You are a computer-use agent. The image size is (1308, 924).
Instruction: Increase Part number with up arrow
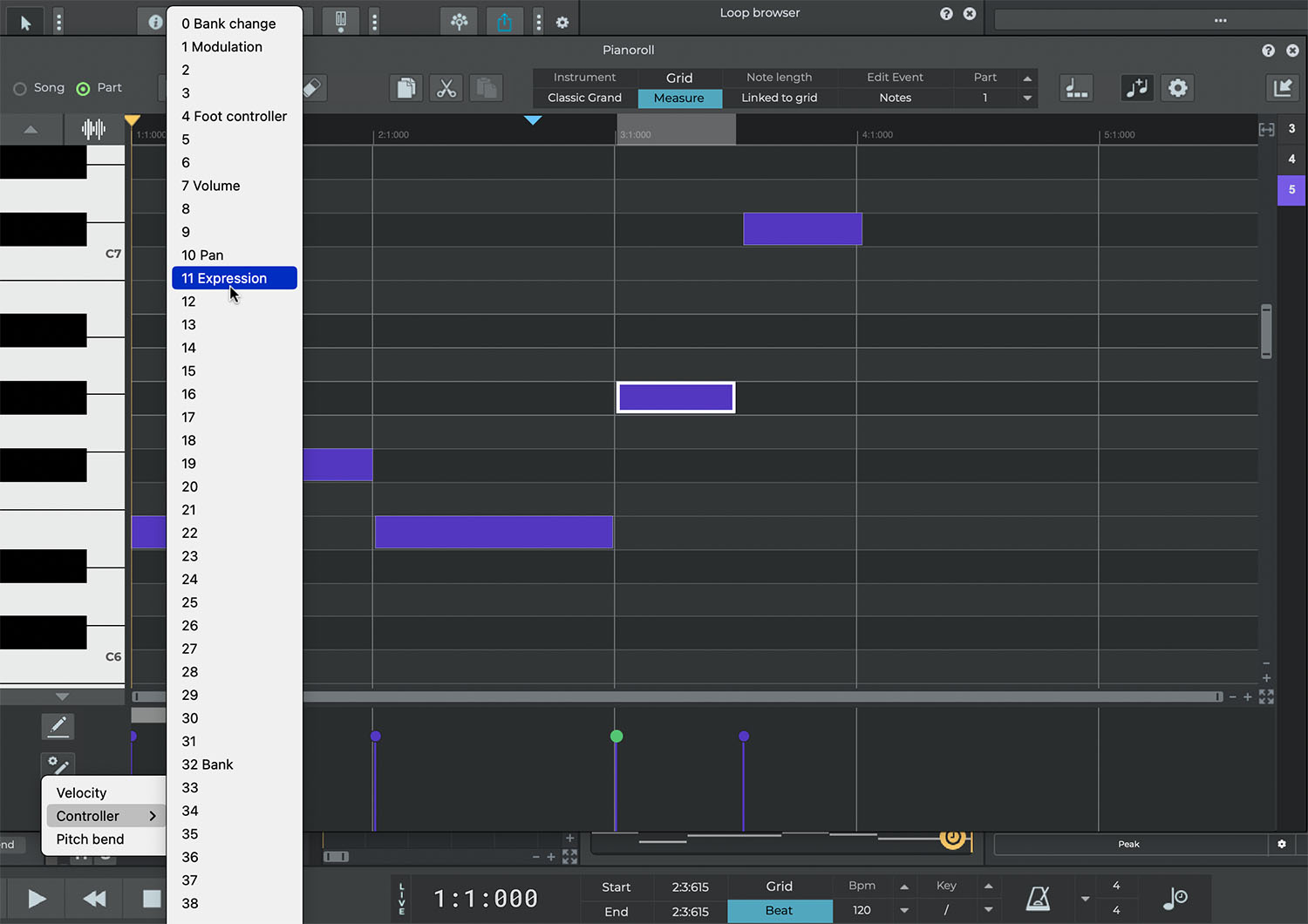click(1027, 78)
